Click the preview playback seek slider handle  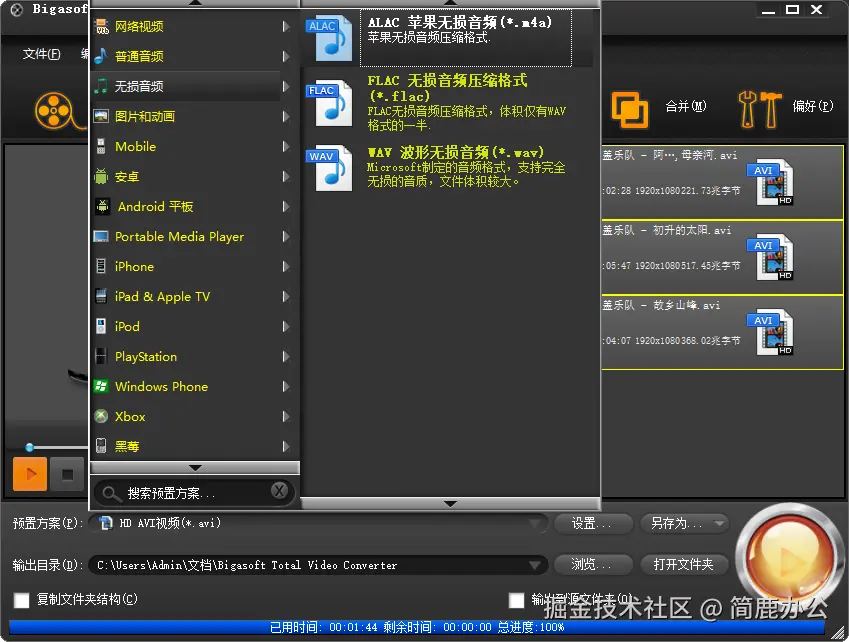tap(30, 447)
